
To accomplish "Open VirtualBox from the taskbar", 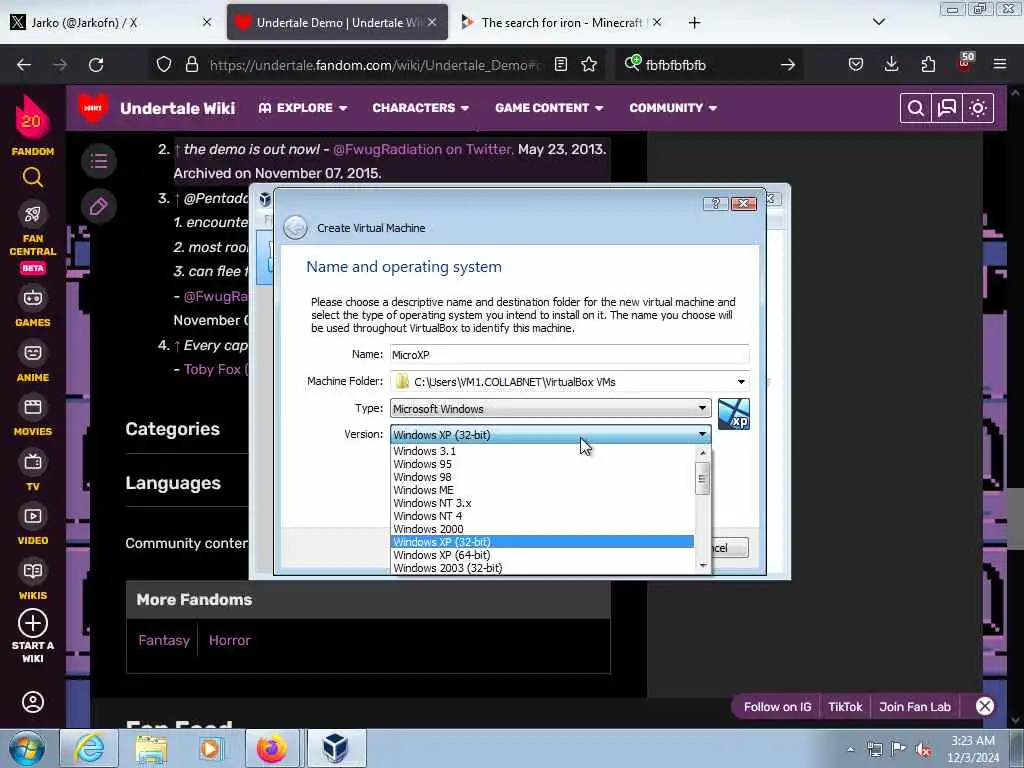I will click(x=335, y=748).
